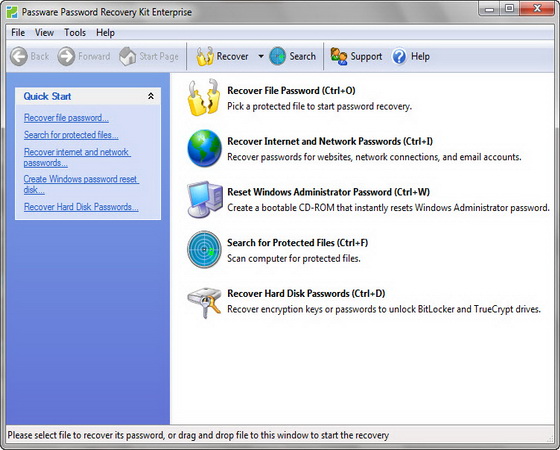Open the File menu
The width and height of the screenshot is (560, 450).
tap(18, 32)
